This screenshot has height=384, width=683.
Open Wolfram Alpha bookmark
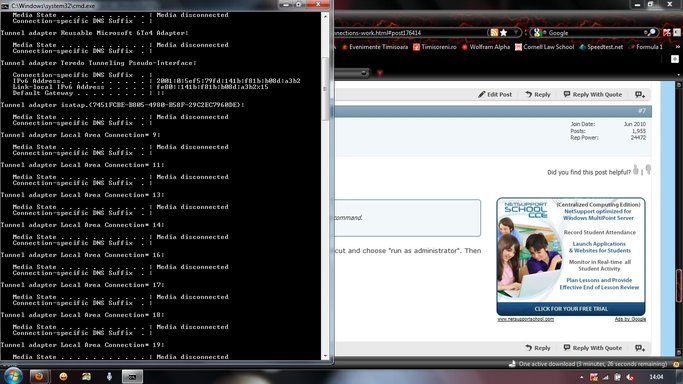pyautogui.click(x=485, y=47)
